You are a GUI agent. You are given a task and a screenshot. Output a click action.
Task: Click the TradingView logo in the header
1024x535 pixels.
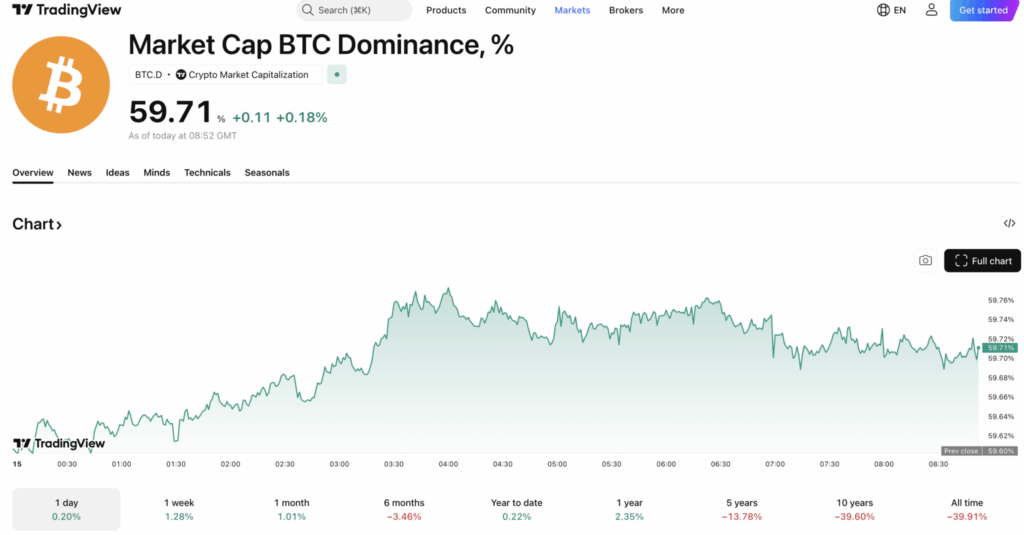pyautogui.click(x=67, y=10)
